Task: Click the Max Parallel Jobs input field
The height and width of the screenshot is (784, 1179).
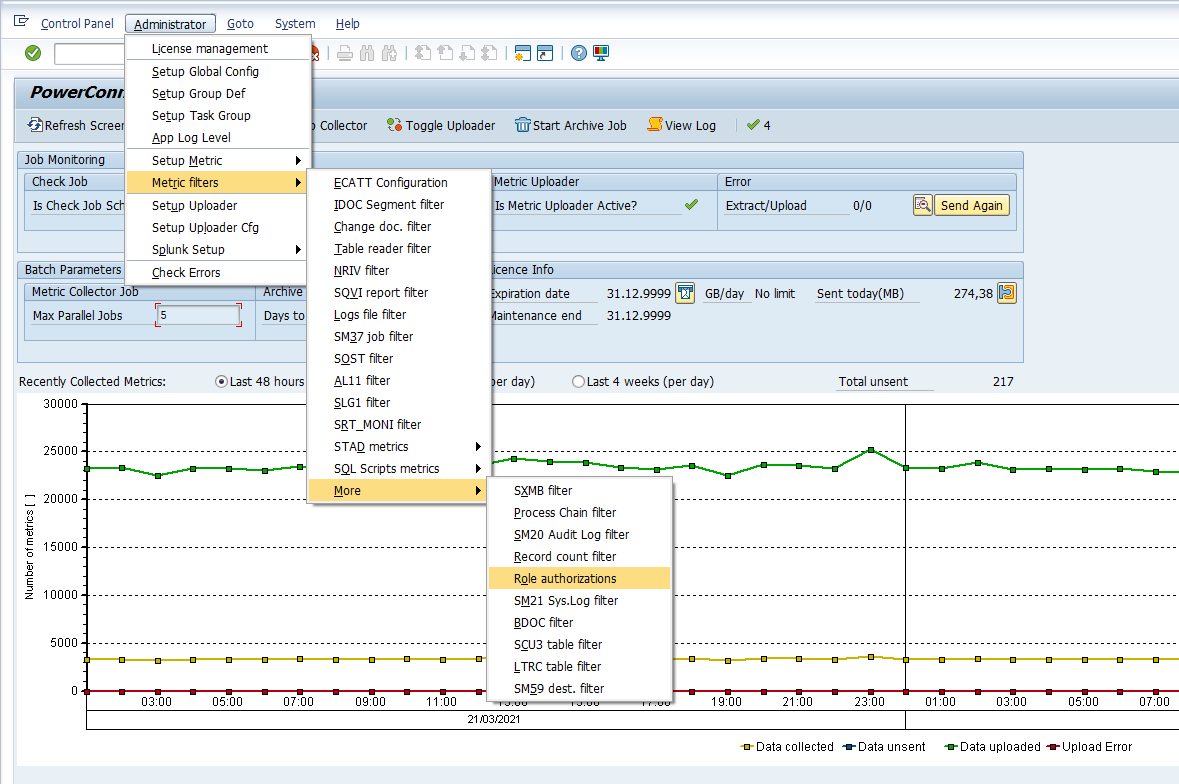Action: pos(198,315)
